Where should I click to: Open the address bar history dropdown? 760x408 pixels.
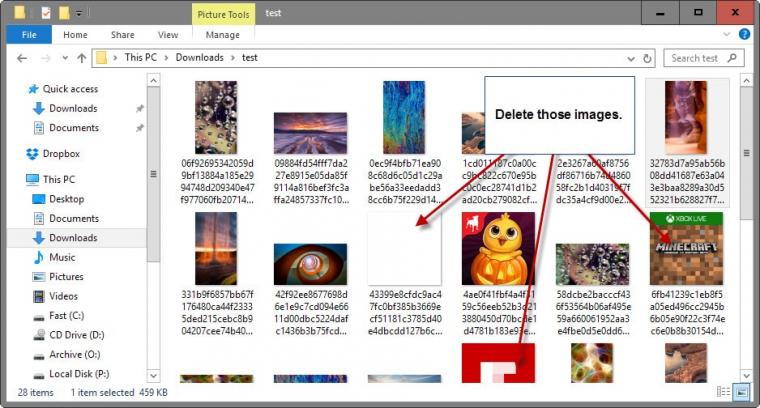[631, 59]
